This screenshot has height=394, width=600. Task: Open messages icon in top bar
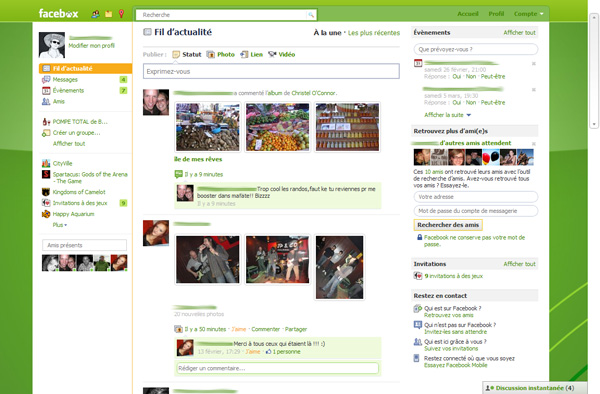tap(109, 14)
